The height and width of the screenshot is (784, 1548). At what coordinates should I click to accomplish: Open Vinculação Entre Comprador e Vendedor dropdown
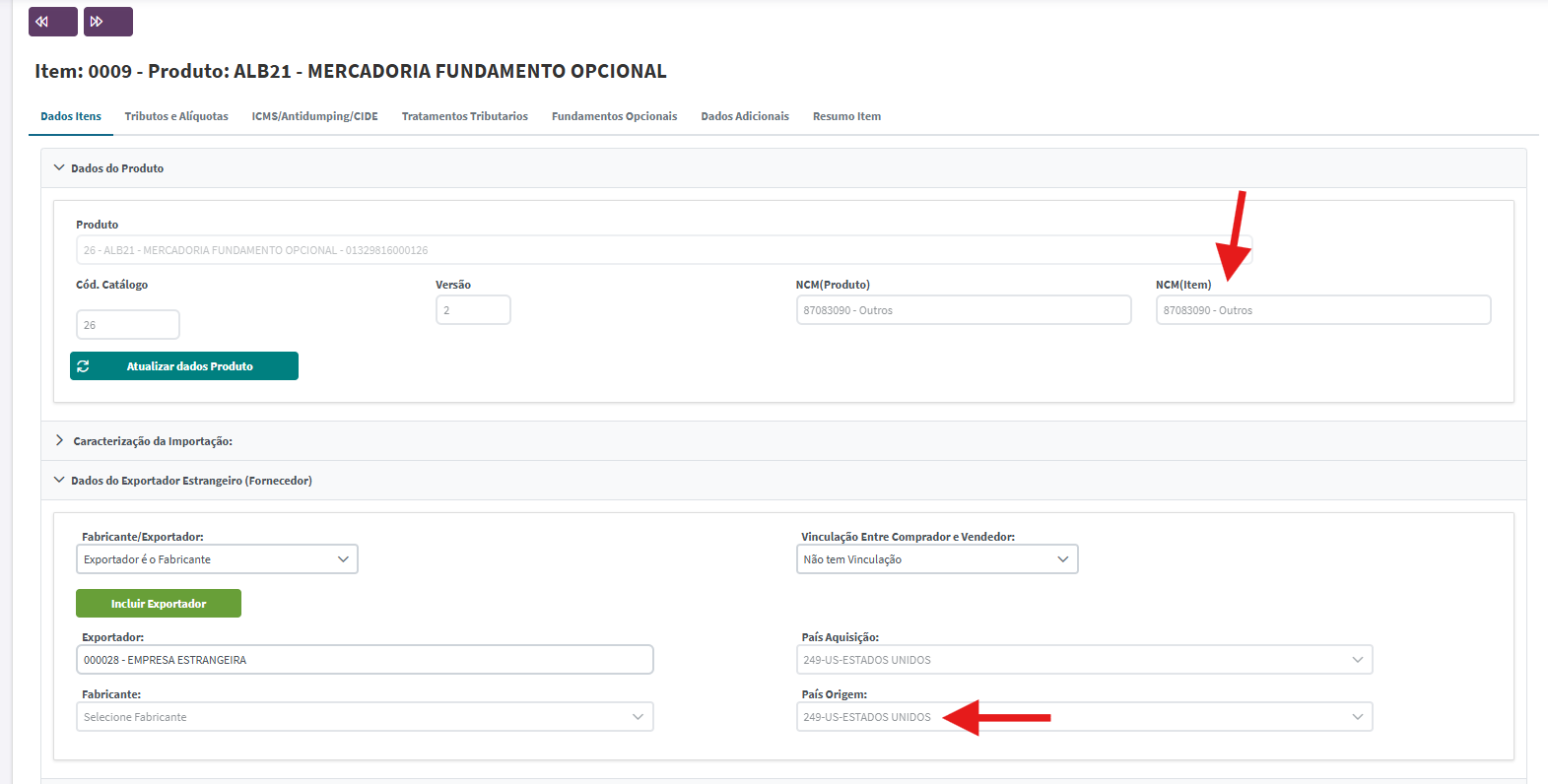click(937, 559)
